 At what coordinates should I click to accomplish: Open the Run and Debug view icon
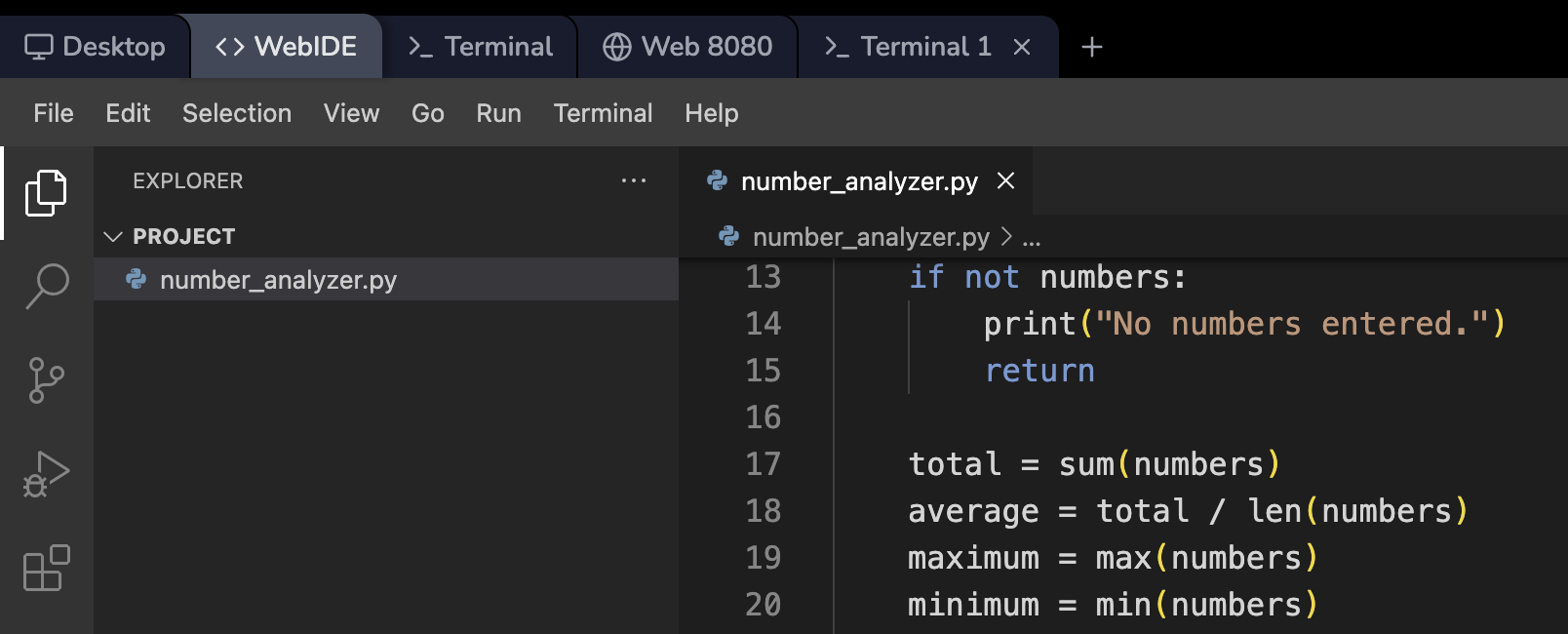46,474
